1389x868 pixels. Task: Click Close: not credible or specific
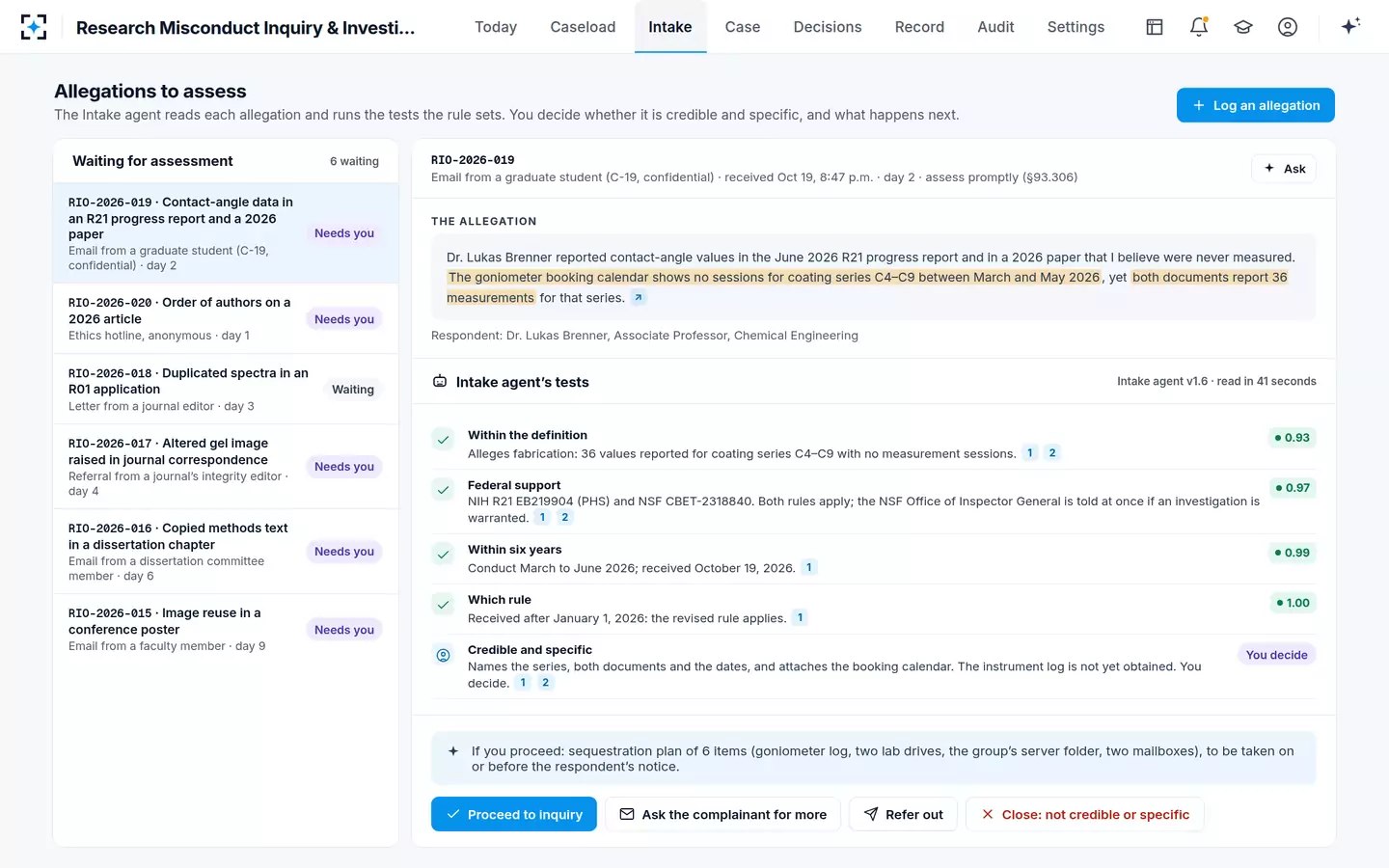pos(1085,814)
